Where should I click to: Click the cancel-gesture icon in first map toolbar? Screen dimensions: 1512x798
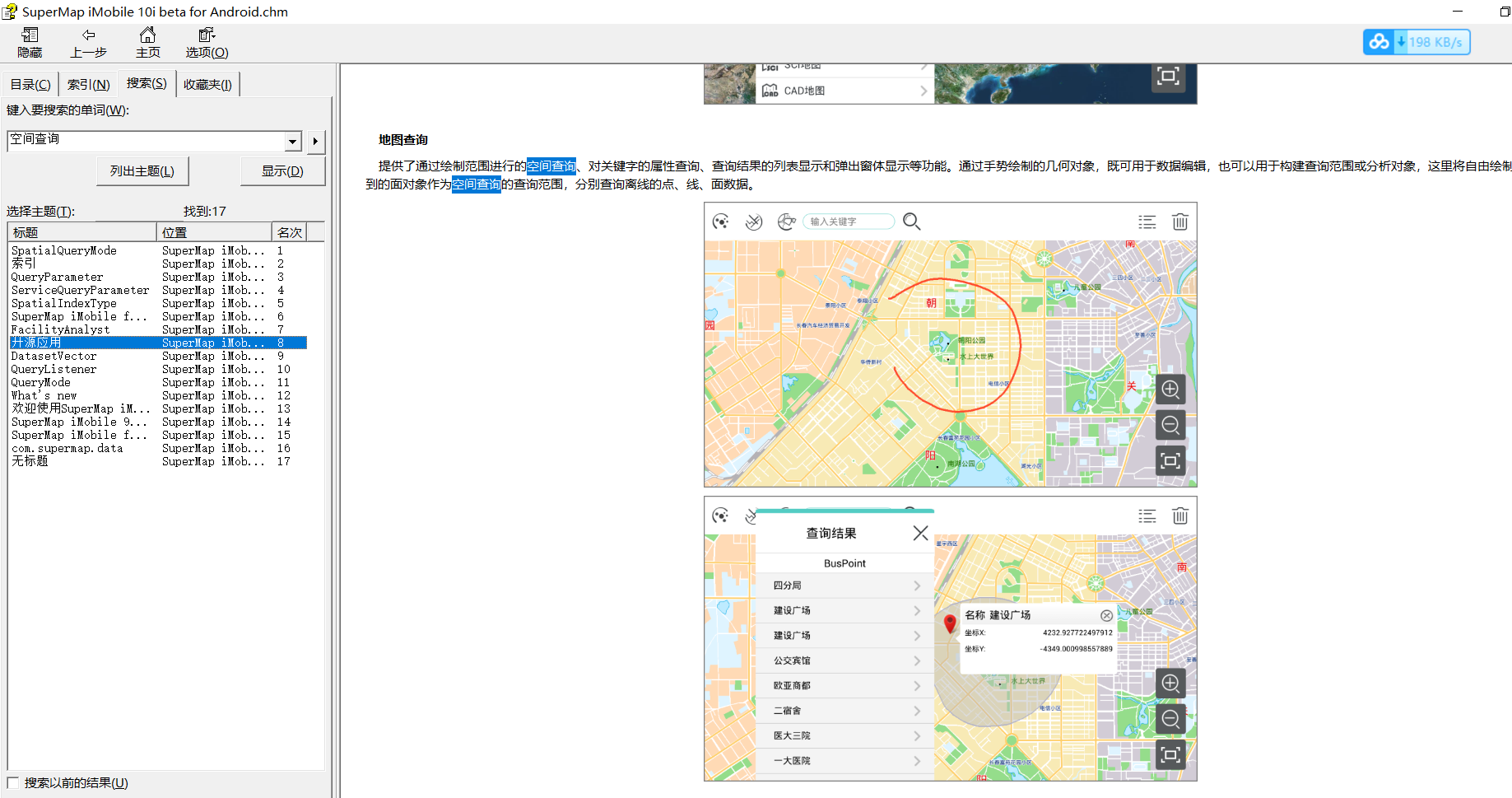754,222
